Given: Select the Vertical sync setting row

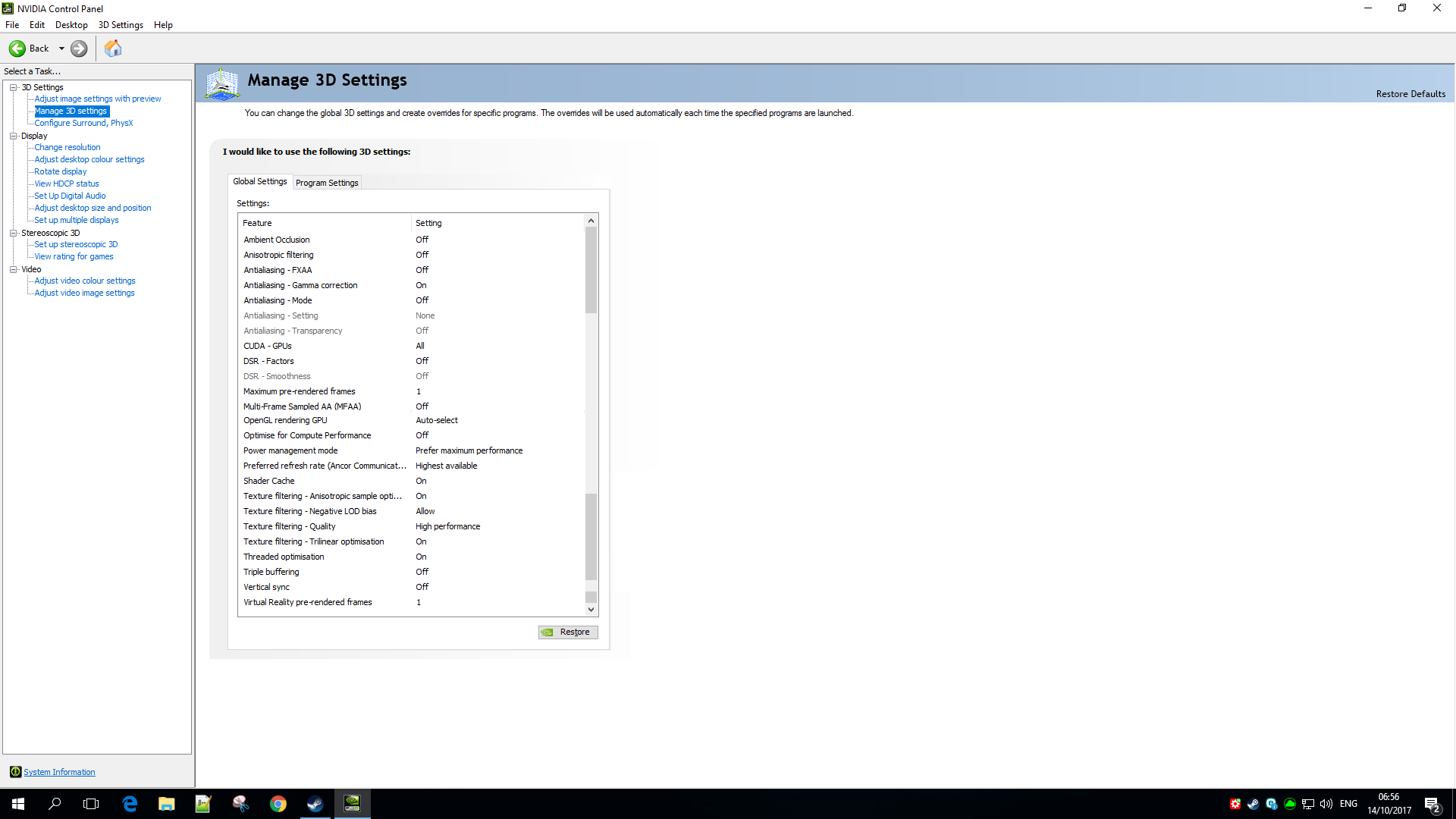Looking at the screenshot, I should [x=266, y=587].
